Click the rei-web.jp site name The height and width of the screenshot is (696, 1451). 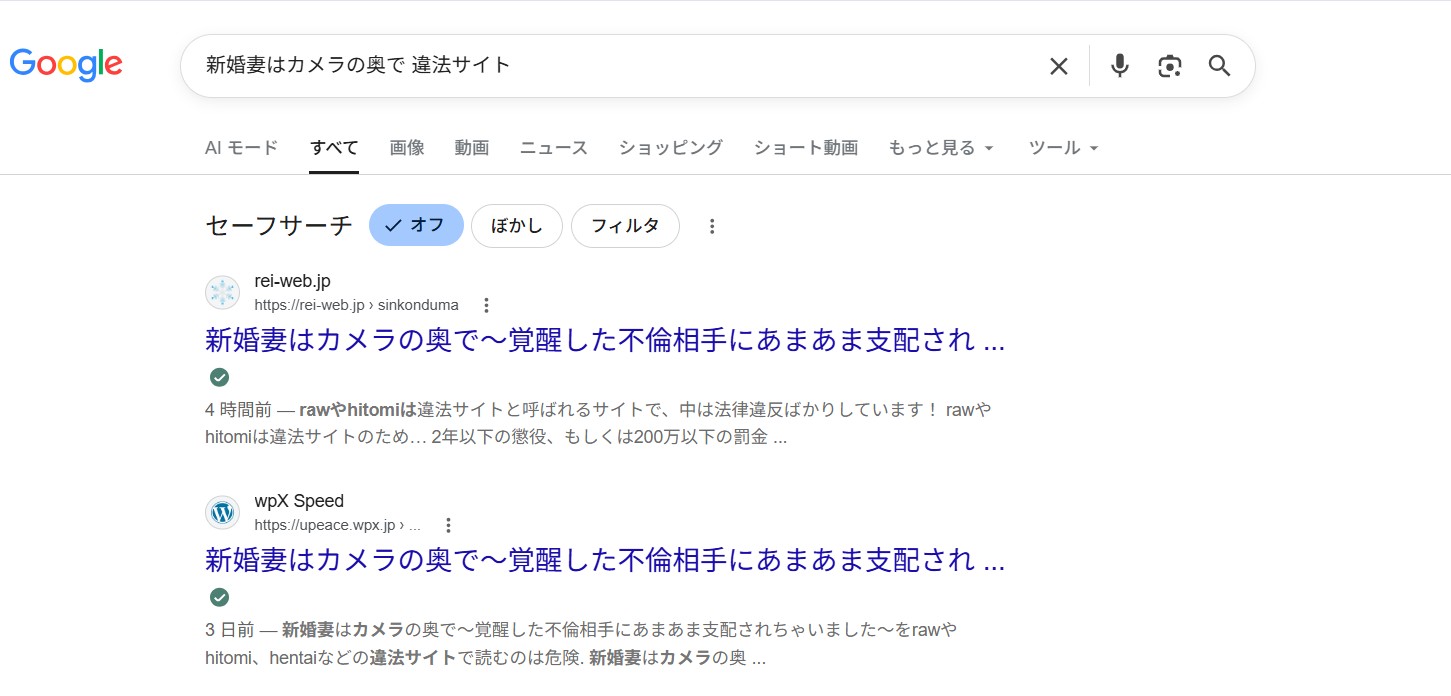(x=292, y=281)
